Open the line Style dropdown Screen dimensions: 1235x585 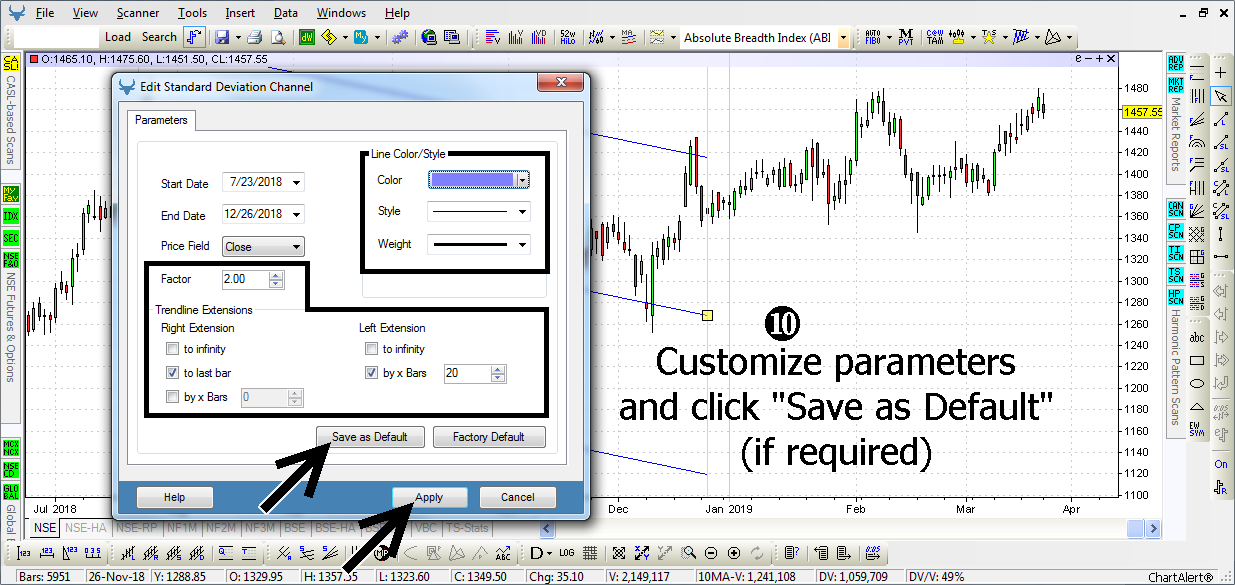point(522,212)
